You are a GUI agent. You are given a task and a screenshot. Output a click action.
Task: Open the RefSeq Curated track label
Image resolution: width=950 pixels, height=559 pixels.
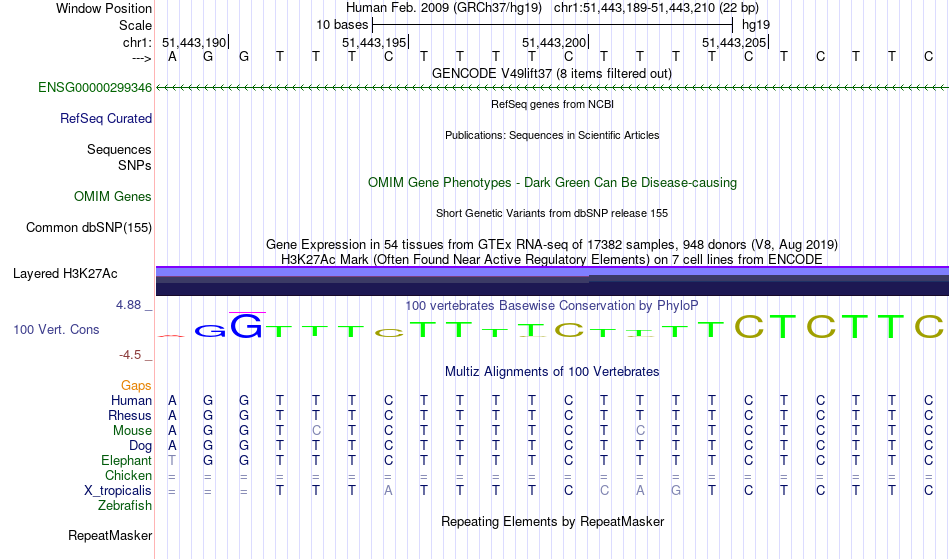point(106,119)
